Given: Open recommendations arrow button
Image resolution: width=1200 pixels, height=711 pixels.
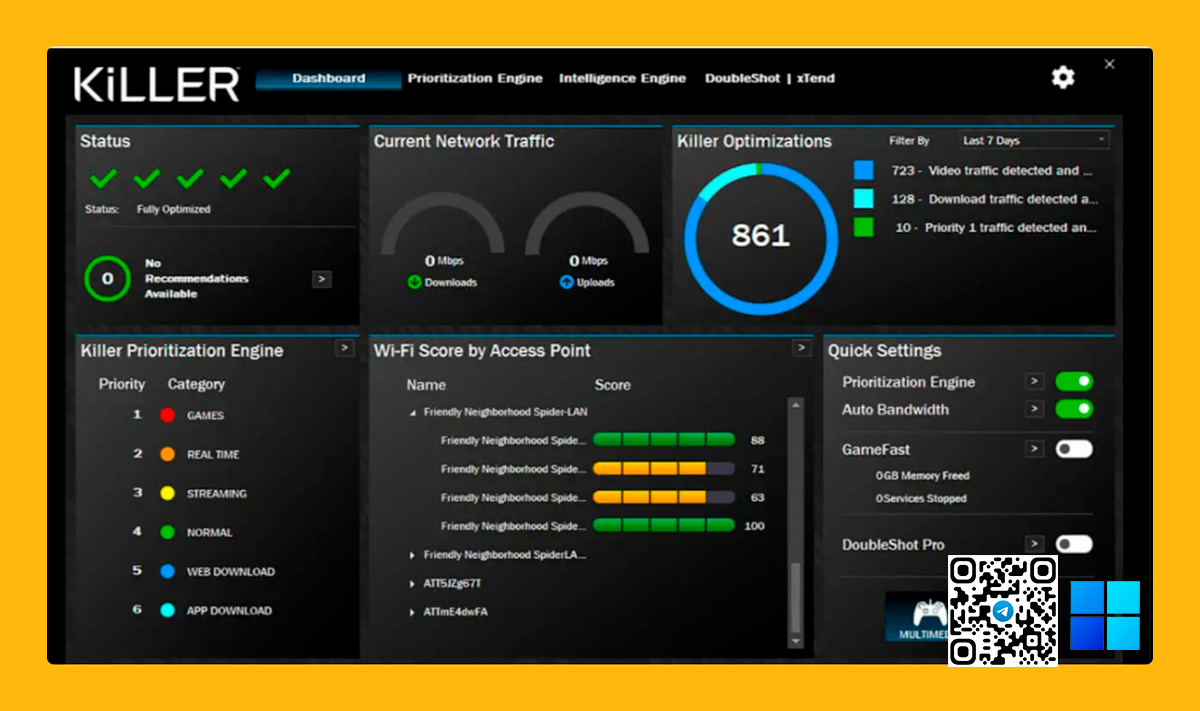Looking at the screenshot, I should pyautogui.click(x=322, y=279).
